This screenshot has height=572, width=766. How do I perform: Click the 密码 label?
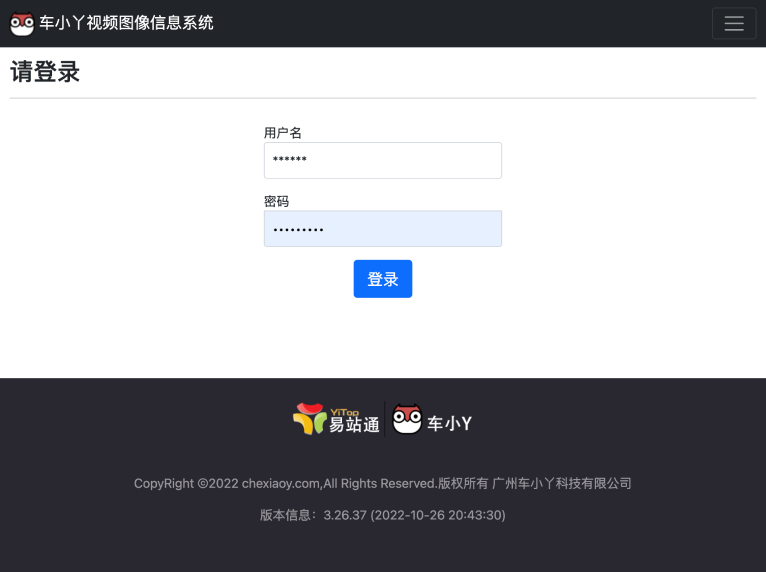(x=277, y=201)
